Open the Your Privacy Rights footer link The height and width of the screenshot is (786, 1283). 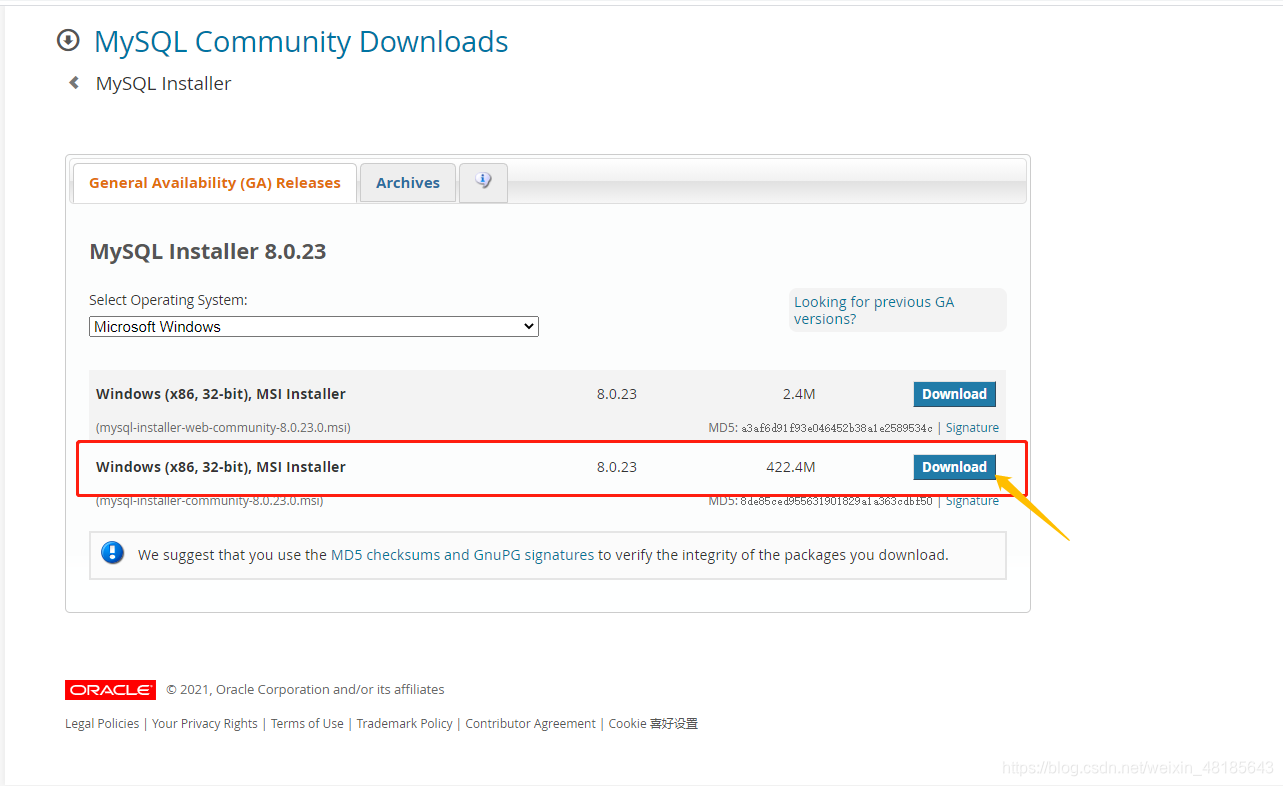[x=205, y=724]
